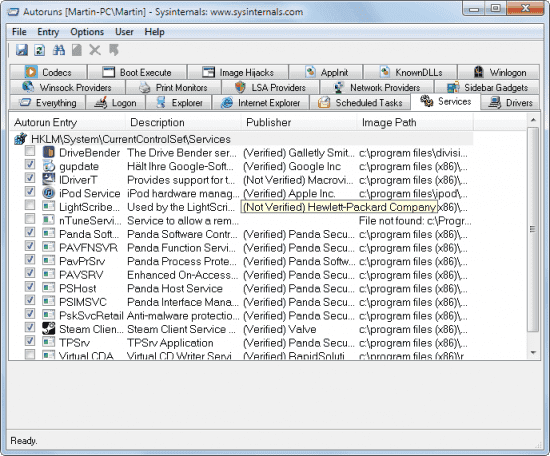Select the LSA Providers tab
This screenshot has width=550, height=456.
tap(270, 87)
